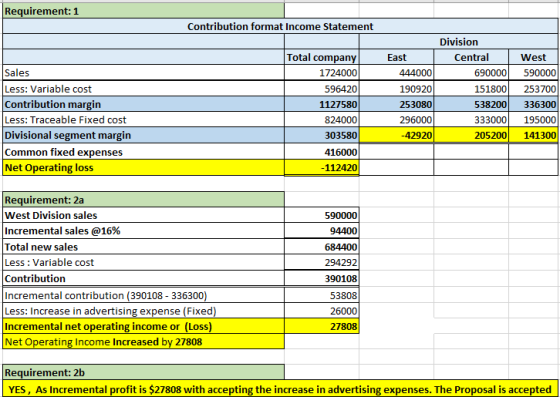Select net operating loss value -112420

pos(322,167)
